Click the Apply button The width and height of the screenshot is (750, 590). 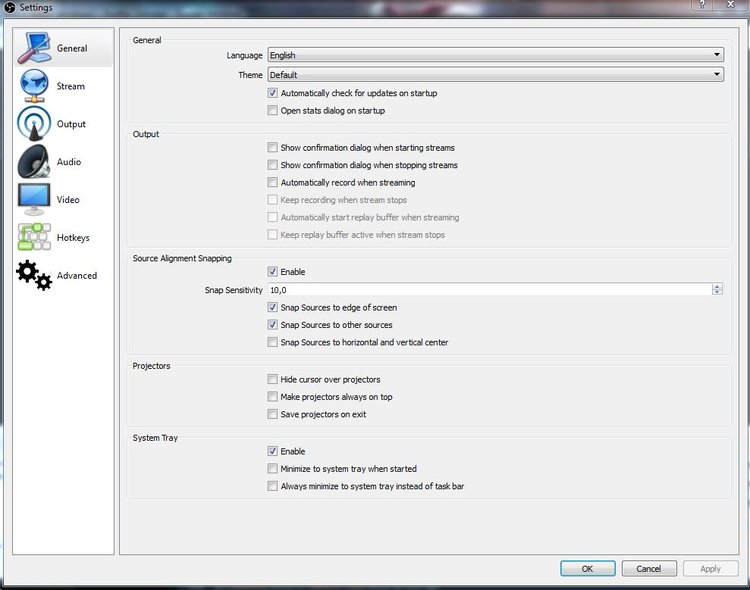(711, 568)
